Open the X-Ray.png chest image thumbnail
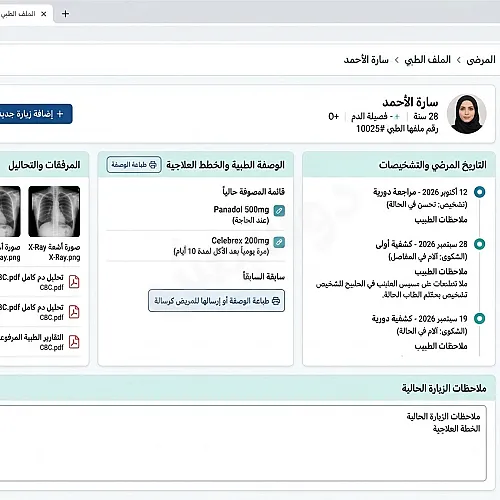 54,211
